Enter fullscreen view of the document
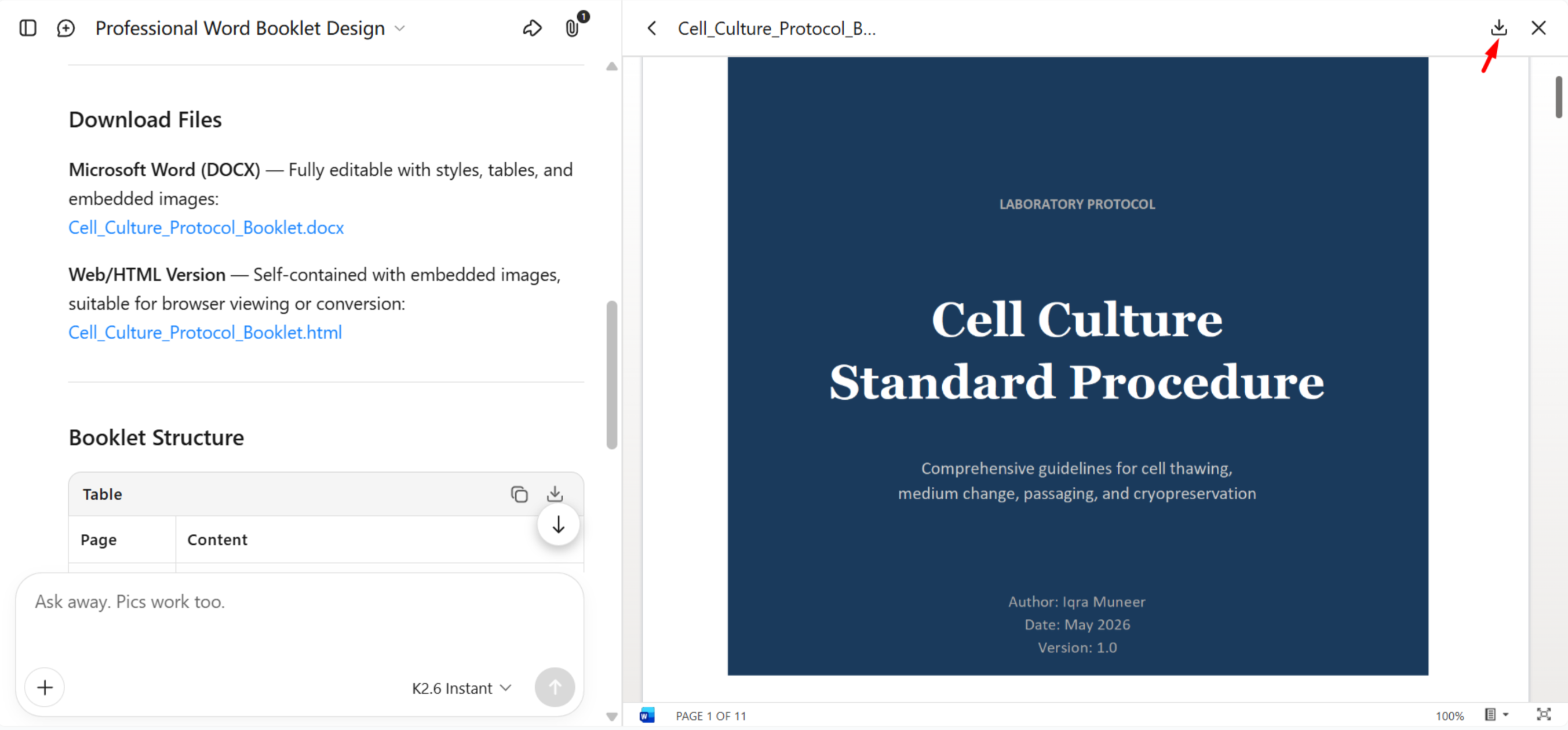 [x=1543, y=715]
